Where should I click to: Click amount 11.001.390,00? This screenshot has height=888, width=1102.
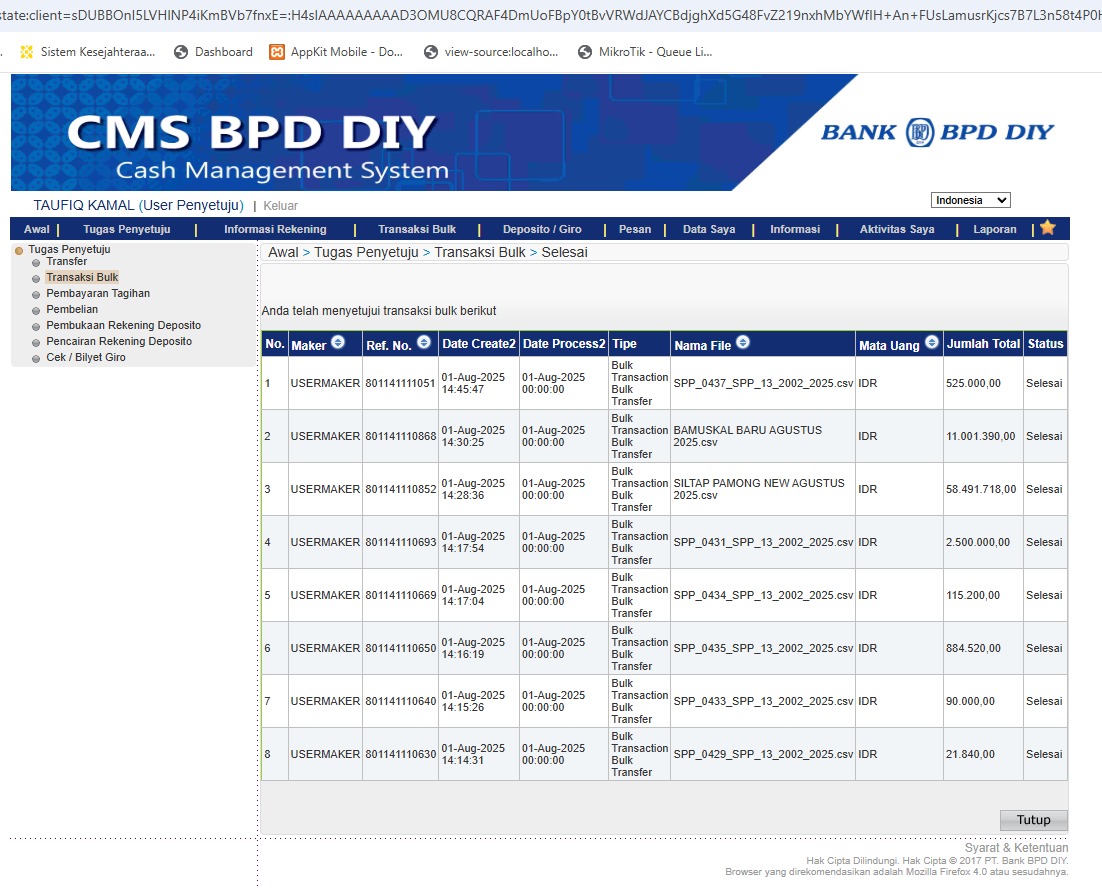980,436
